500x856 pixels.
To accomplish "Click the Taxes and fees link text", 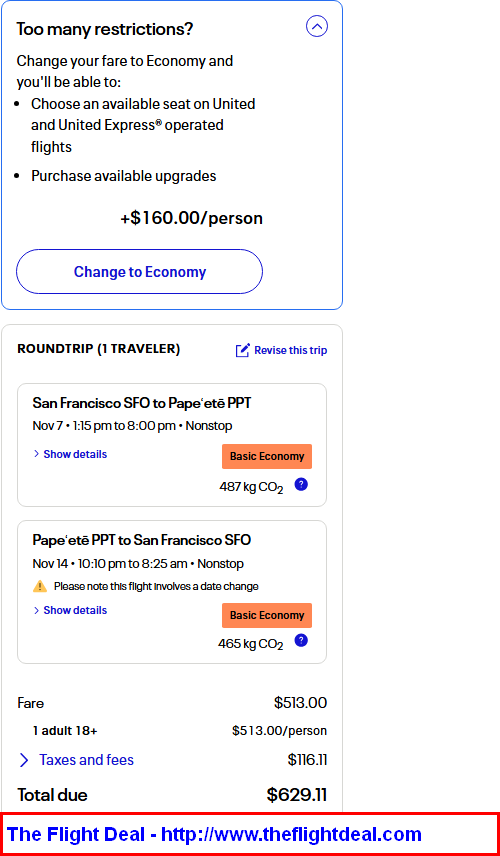I will [86, 760].
